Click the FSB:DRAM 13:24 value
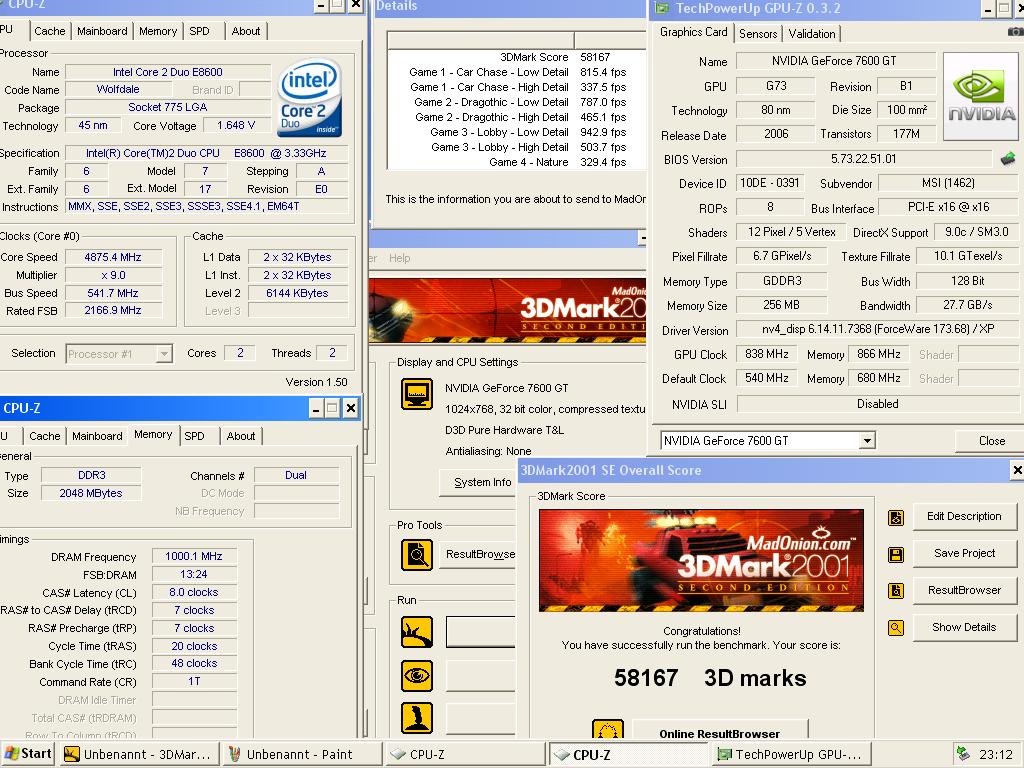 tap(194, 575)
